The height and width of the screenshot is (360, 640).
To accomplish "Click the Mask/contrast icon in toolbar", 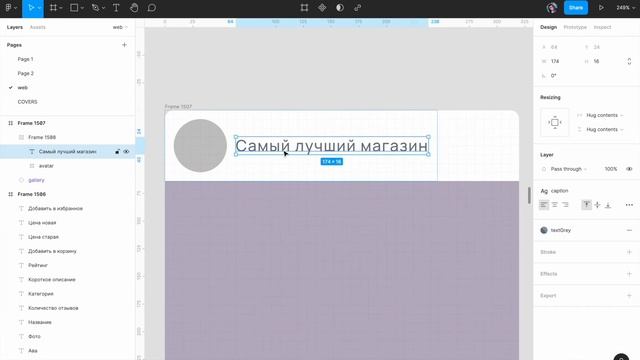I will (340, 8).
